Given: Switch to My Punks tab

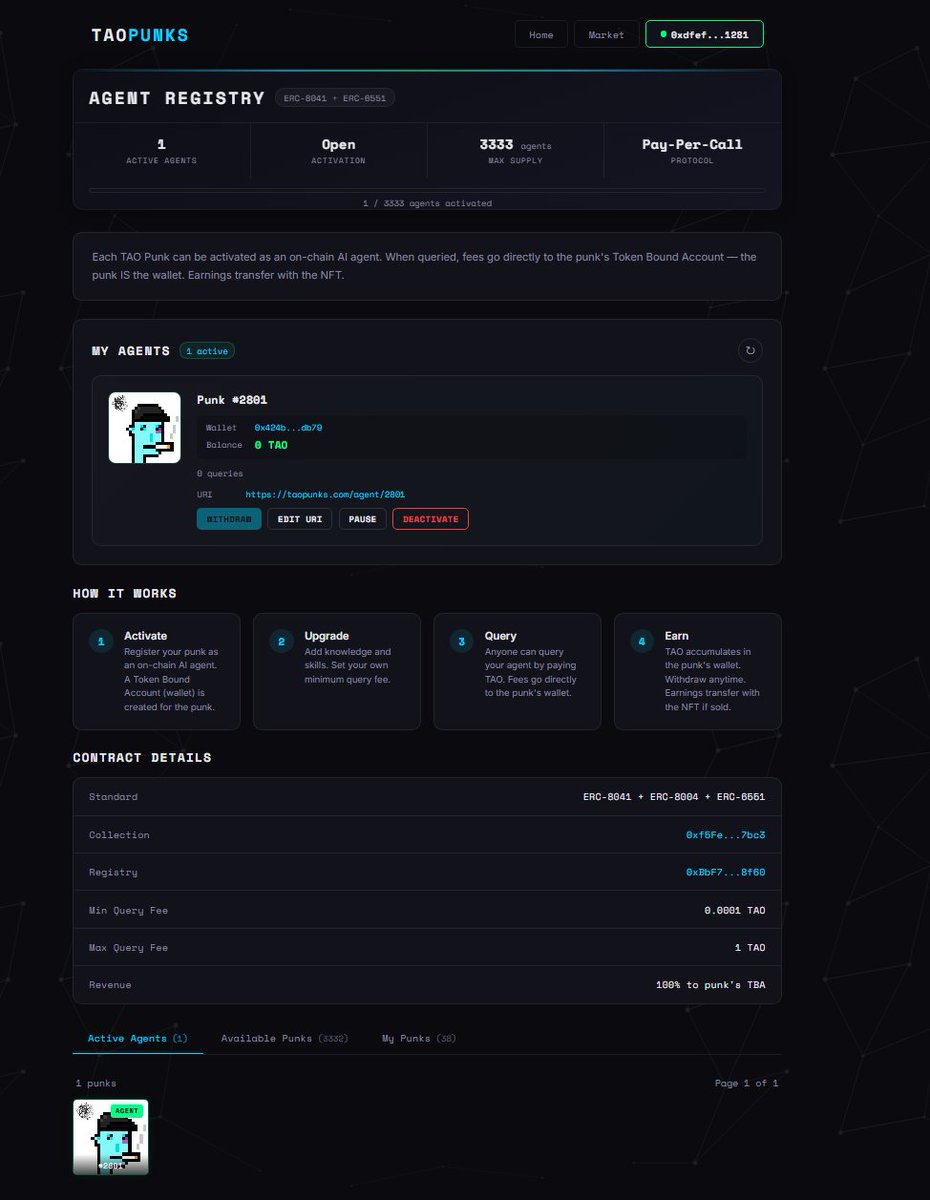Looking at the screenshot, I should pyautogui.click(x=419, y=1038).
